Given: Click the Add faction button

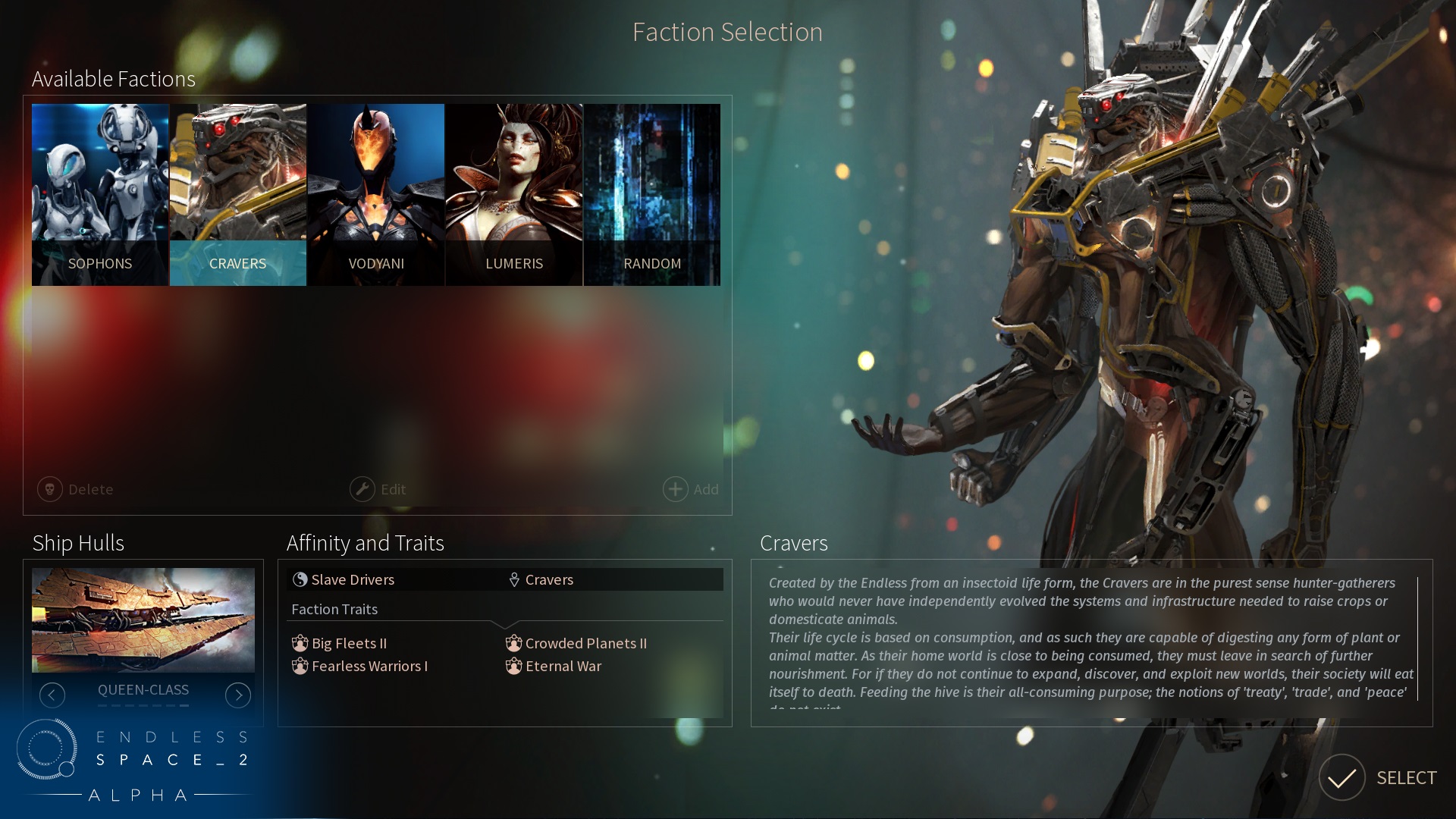Looking at the screenshot, I should [x=690, y=489].
